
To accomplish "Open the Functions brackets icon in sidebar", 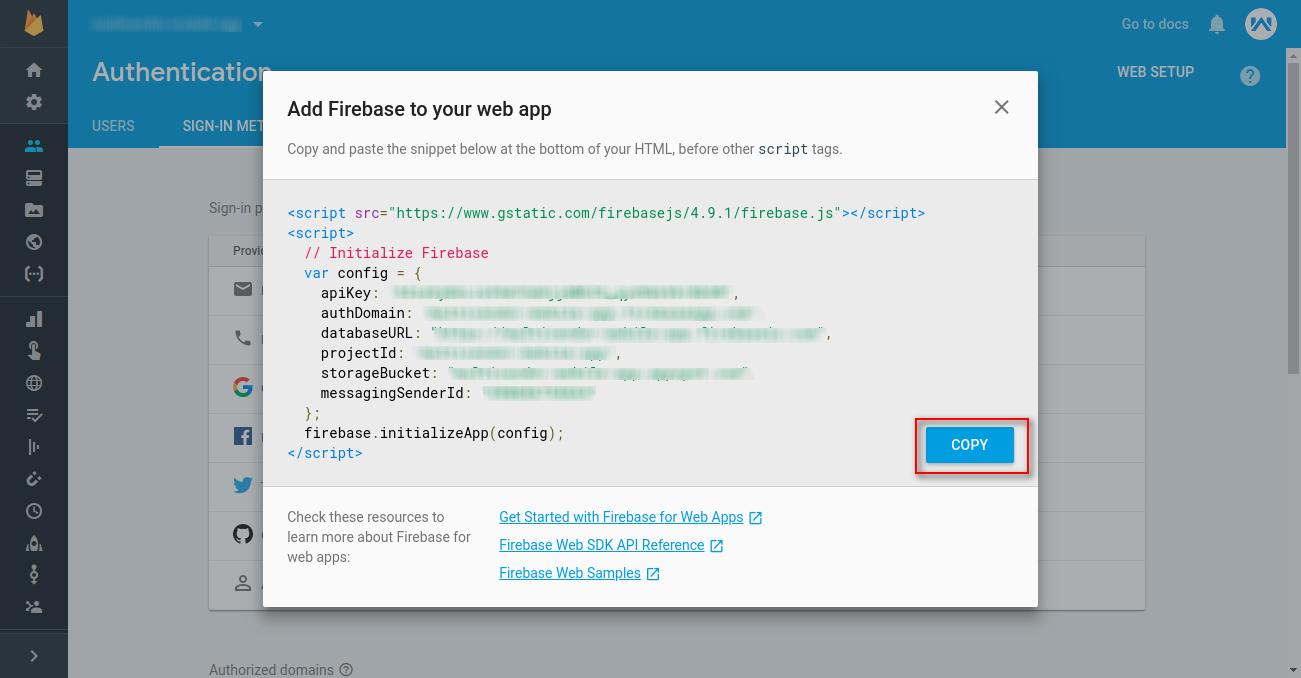I will click(x=34, y=274).
